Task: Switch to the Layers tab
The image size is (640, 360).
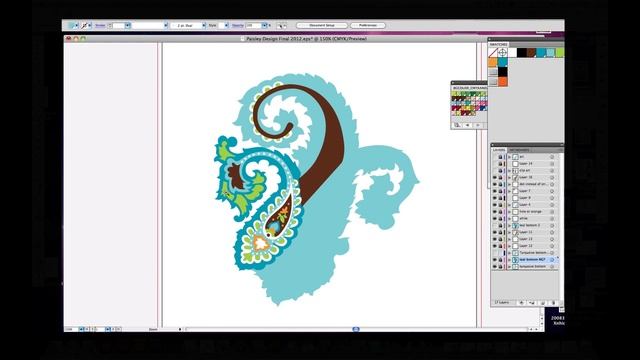Action: coord(498,150)
